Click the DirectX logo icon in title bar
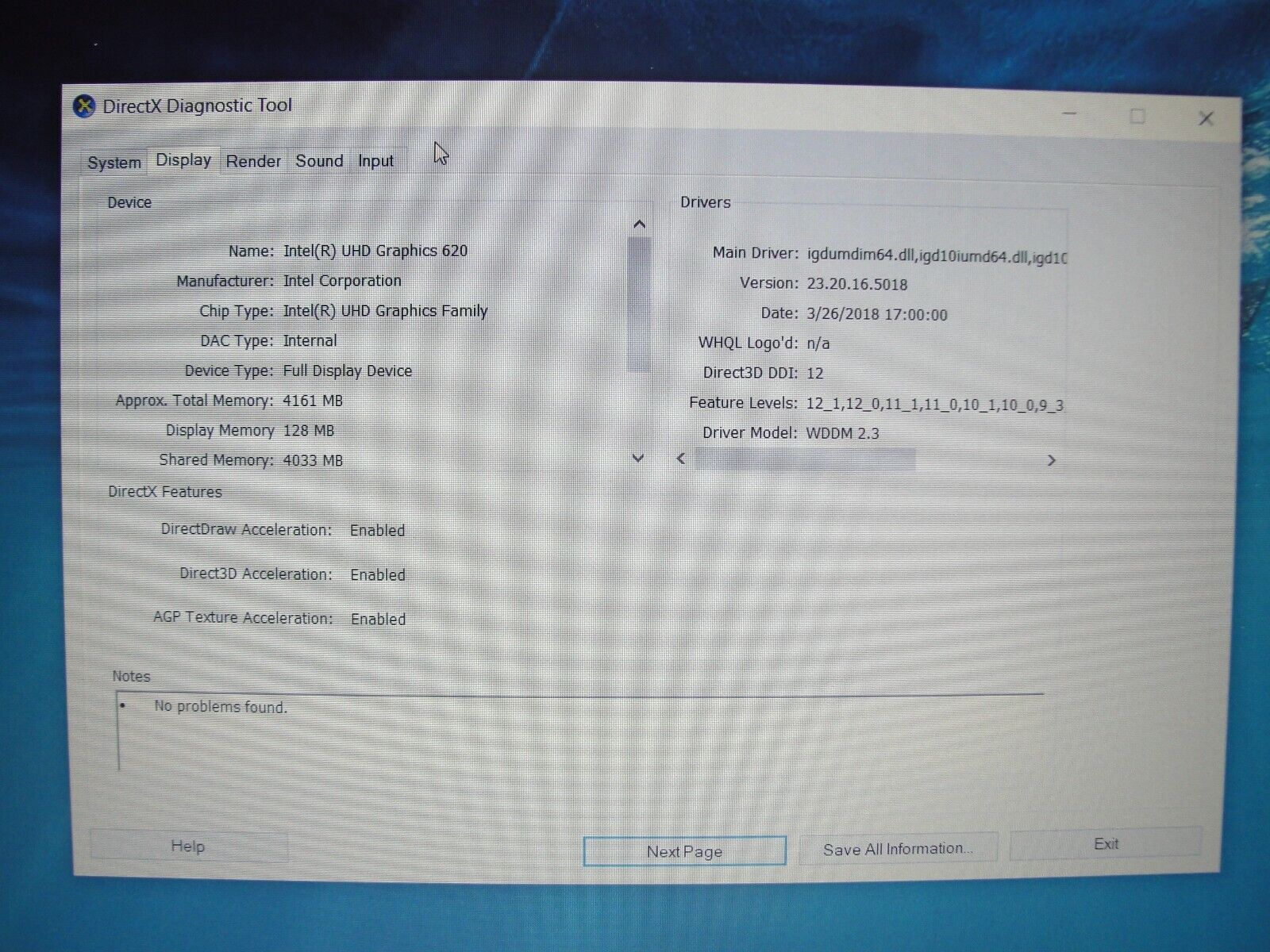This screenshot has width=1270, height=952. click(84, 106)
